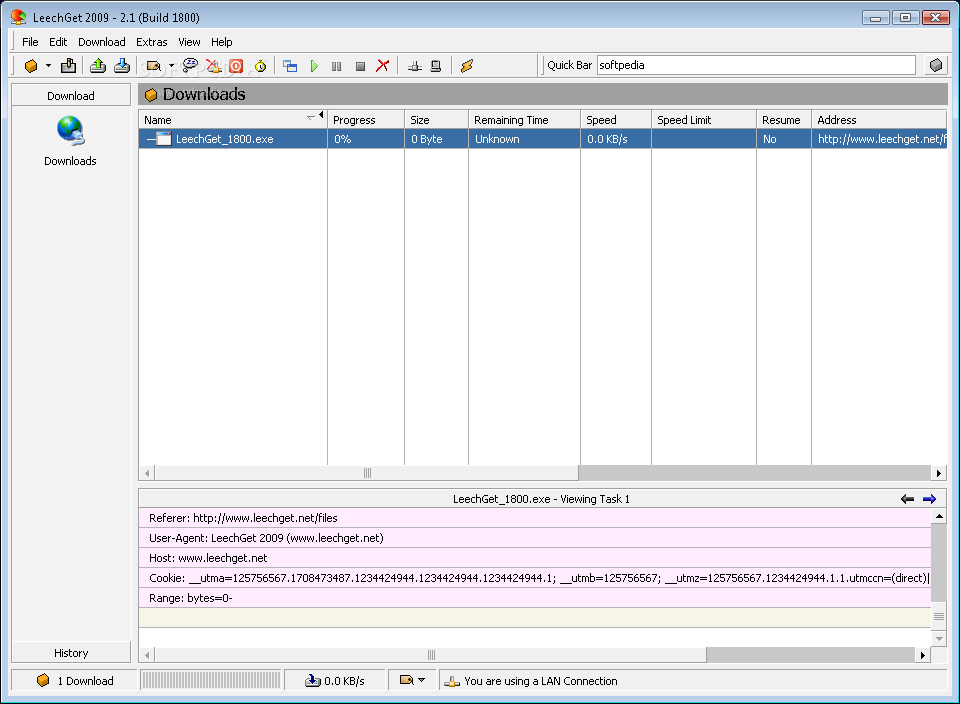Click the paste into box toolbar icon
This screenshot has width=960, height=704.
click(x=69, y=66)
